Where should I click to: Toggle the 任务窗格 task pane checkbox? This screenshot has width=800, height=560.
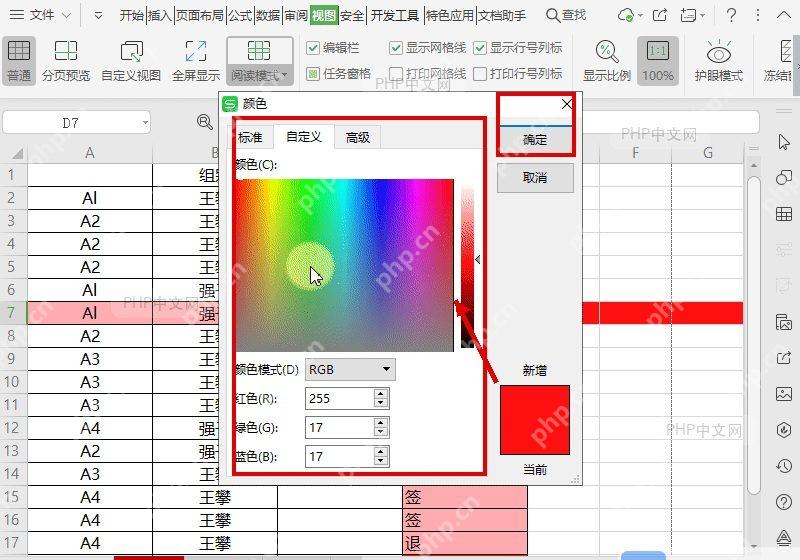point(312,74)
